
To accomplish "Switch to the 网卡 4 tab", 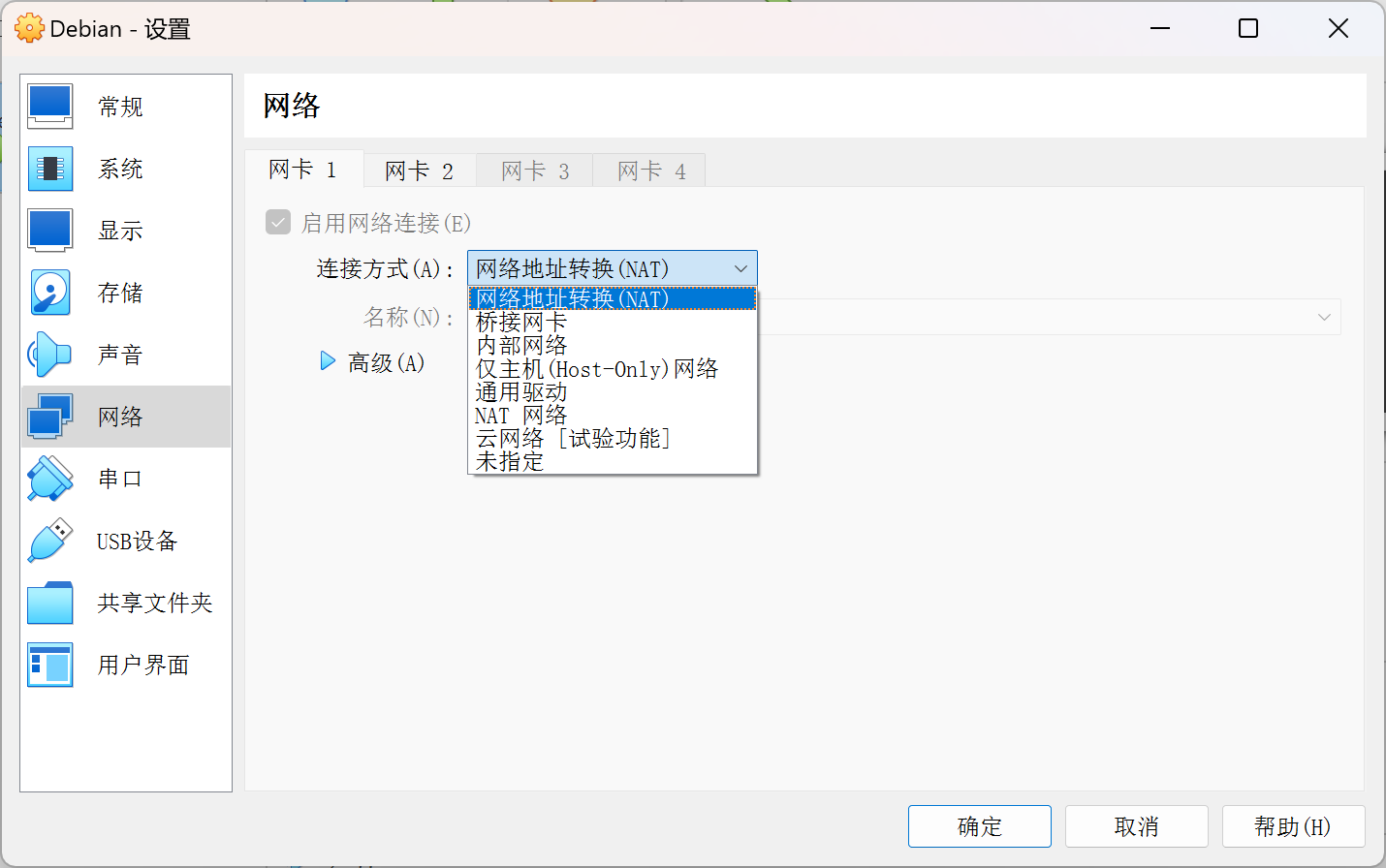I will coord(651,171).
